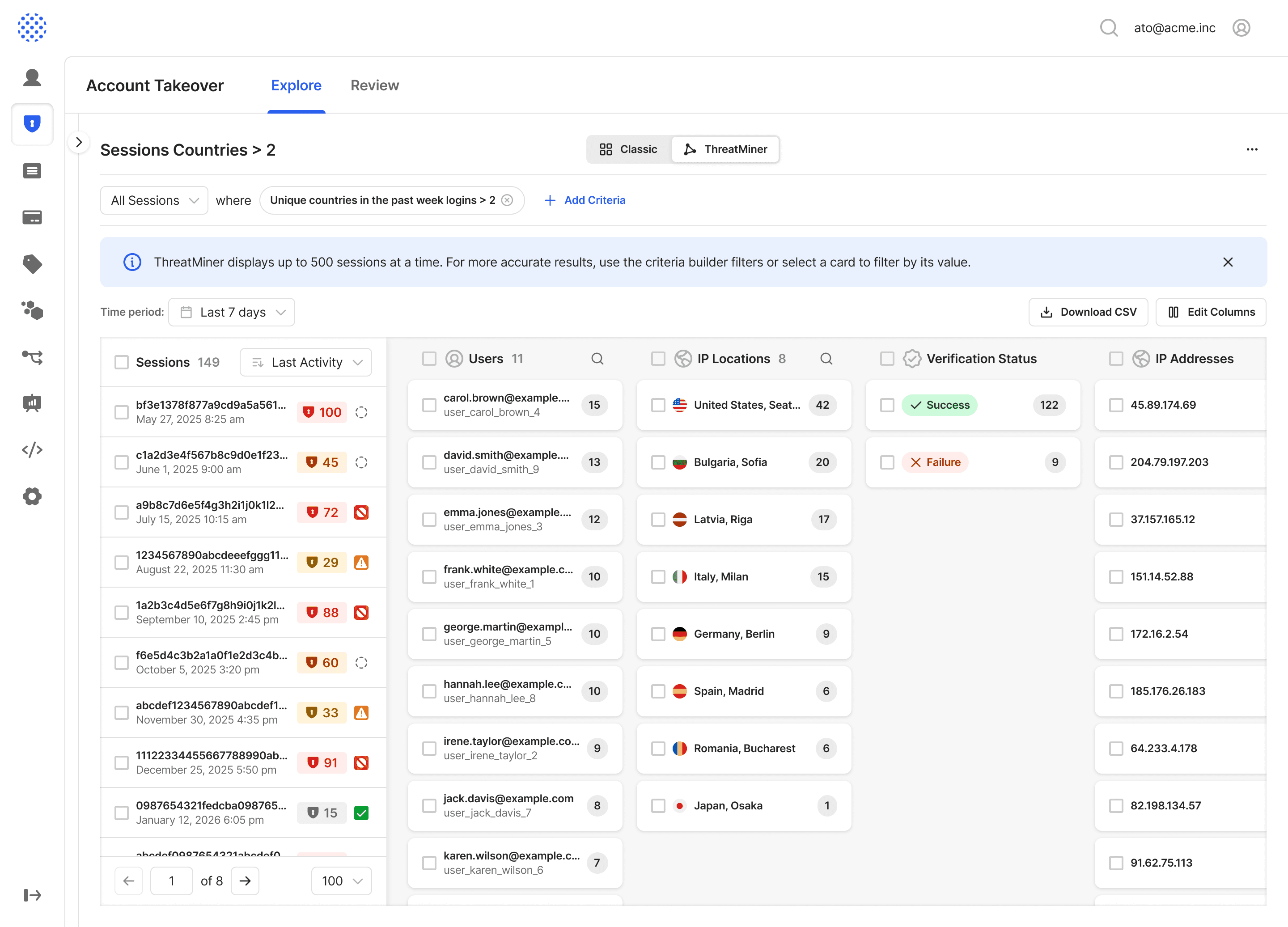
Task: Search within the Users column
Action: click(x=597, y=359)
